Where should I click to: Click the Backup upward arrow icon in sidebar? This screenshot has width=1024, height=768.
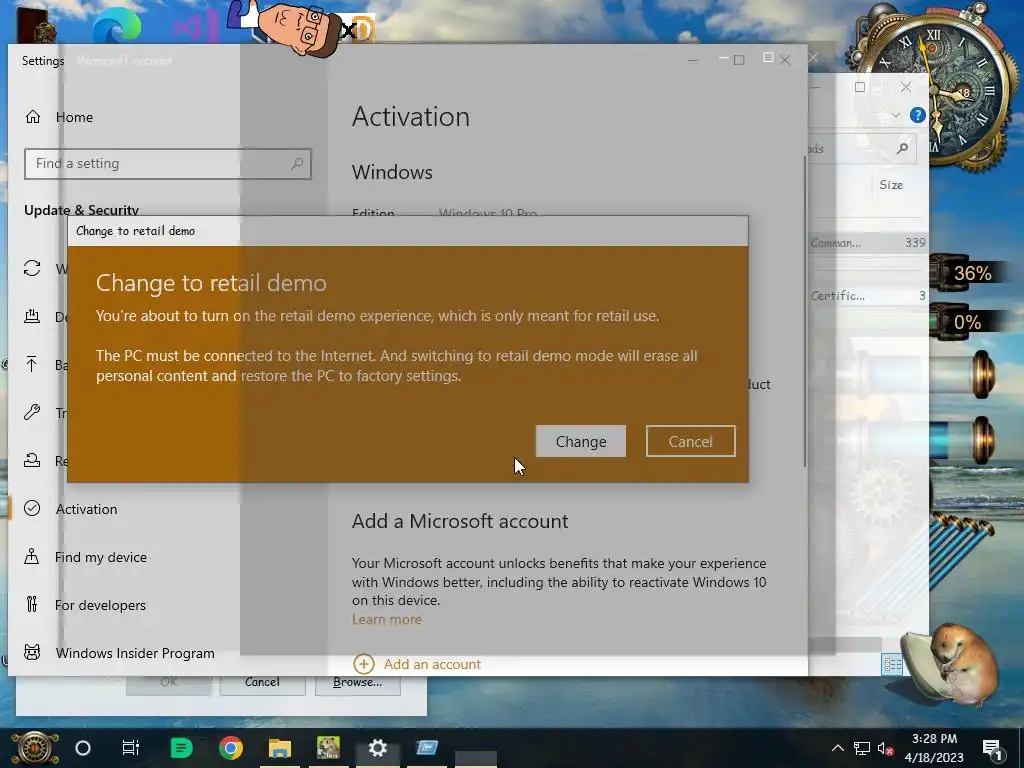pyautogui.click(x=31, y=364)
